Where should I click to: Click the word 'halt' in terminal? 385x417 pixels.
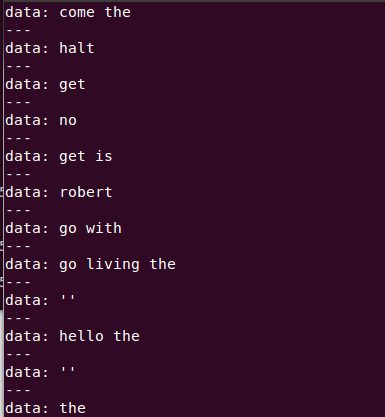click(x=77, y=48)
